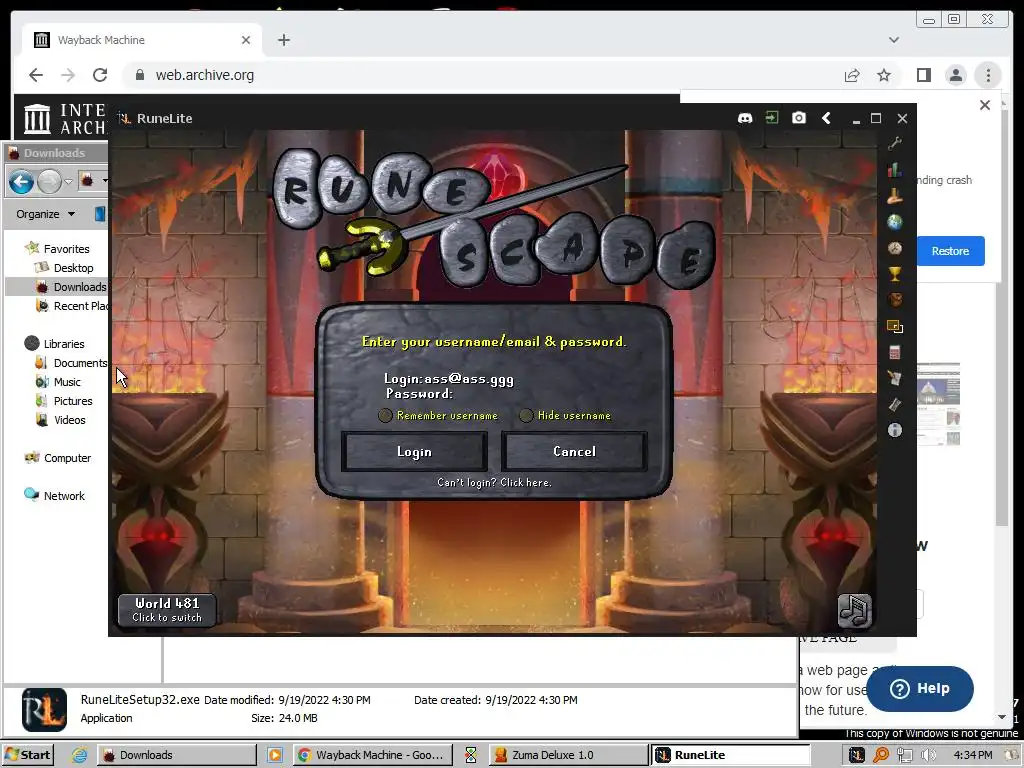This screenshot has width=1024, height=768.
Task: Switch world via World 481 button
Action: click(167, 610)
